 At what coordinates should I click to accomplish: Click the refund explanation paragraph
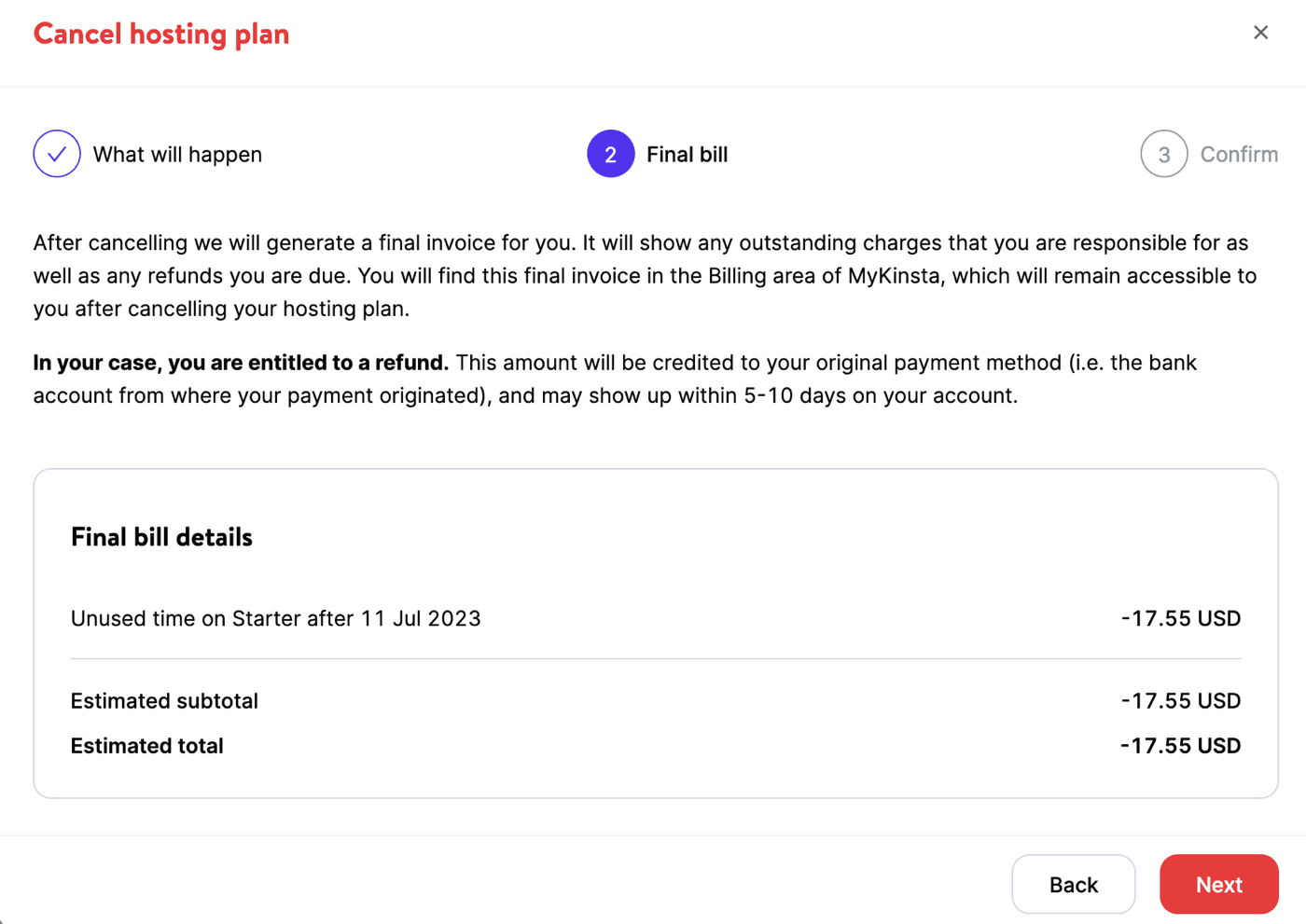(616, 379)
